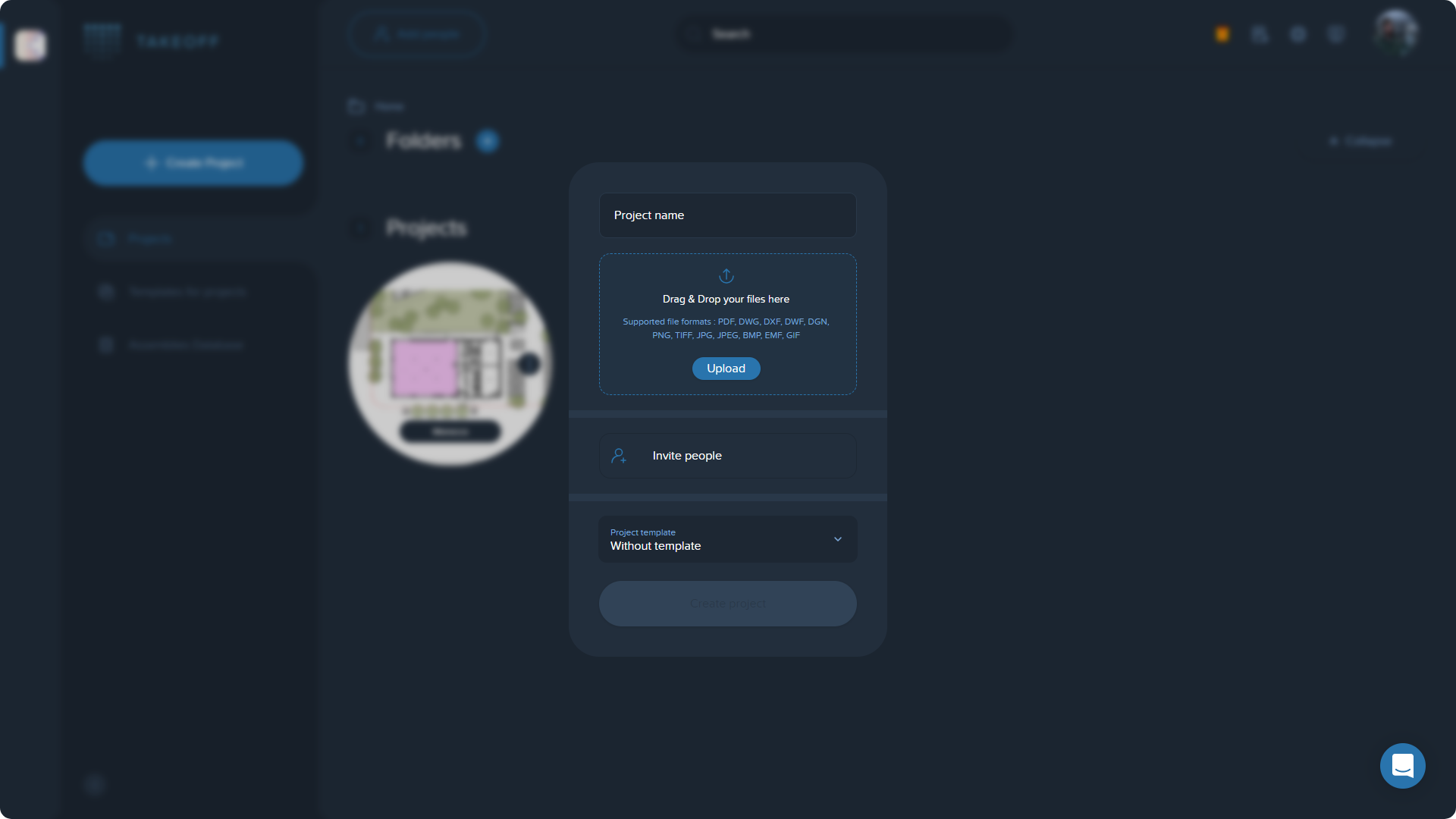1456x819 pixels.
Task: Focus the Project name input field
Action: pos(728,215)
